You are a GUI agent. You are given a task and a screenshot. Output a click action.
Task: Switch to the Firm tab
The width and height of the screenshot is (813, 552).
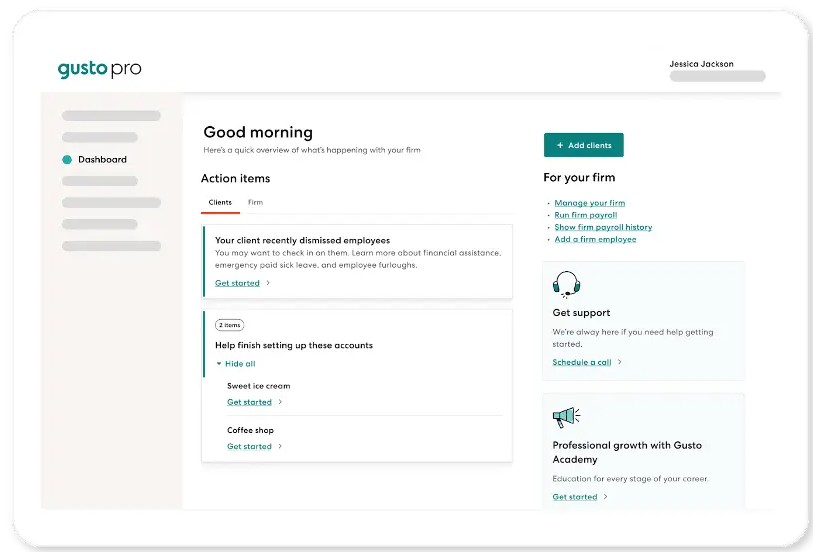[x=255, y=203]
